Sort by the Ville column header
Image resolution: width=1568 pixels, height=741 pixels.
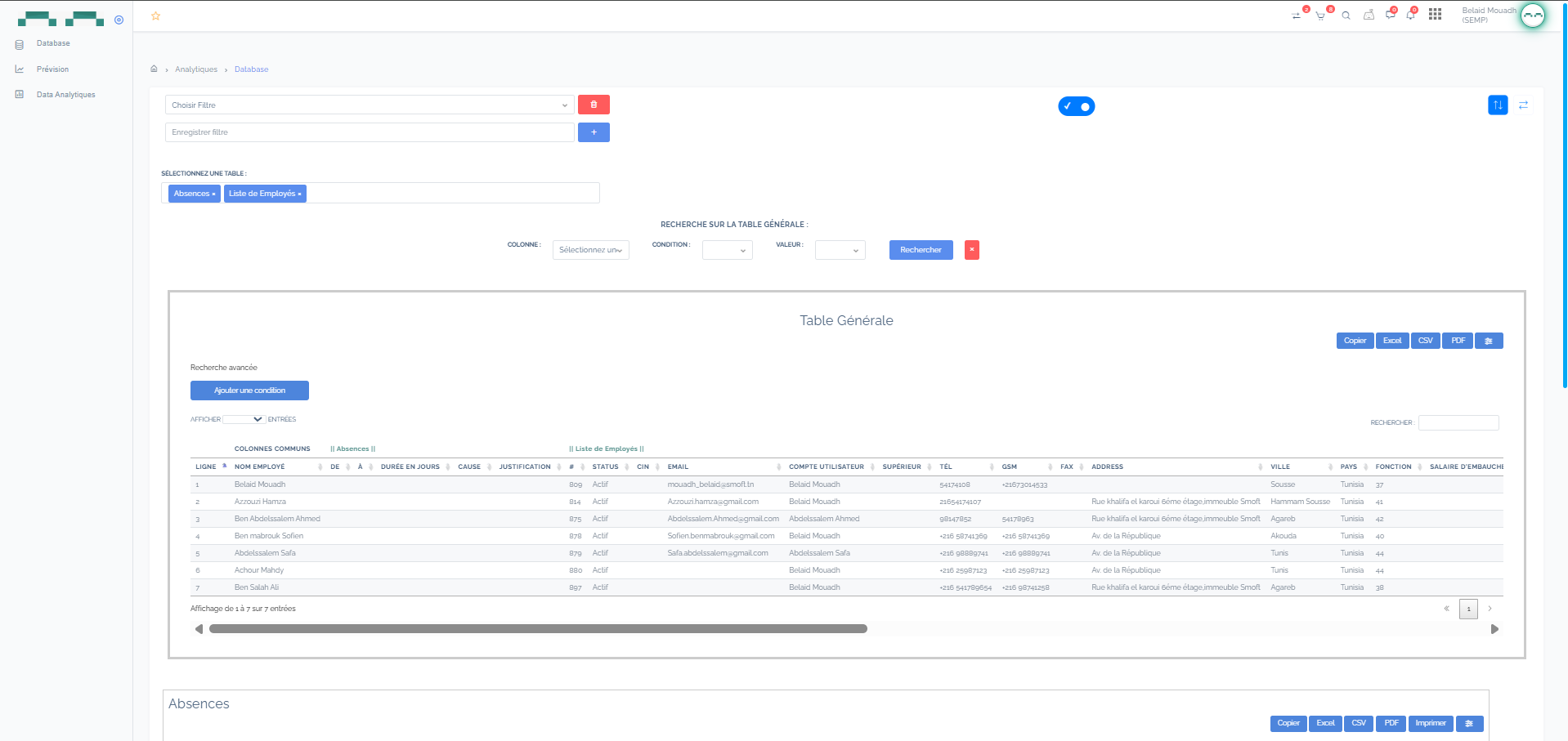[1301, 466]
